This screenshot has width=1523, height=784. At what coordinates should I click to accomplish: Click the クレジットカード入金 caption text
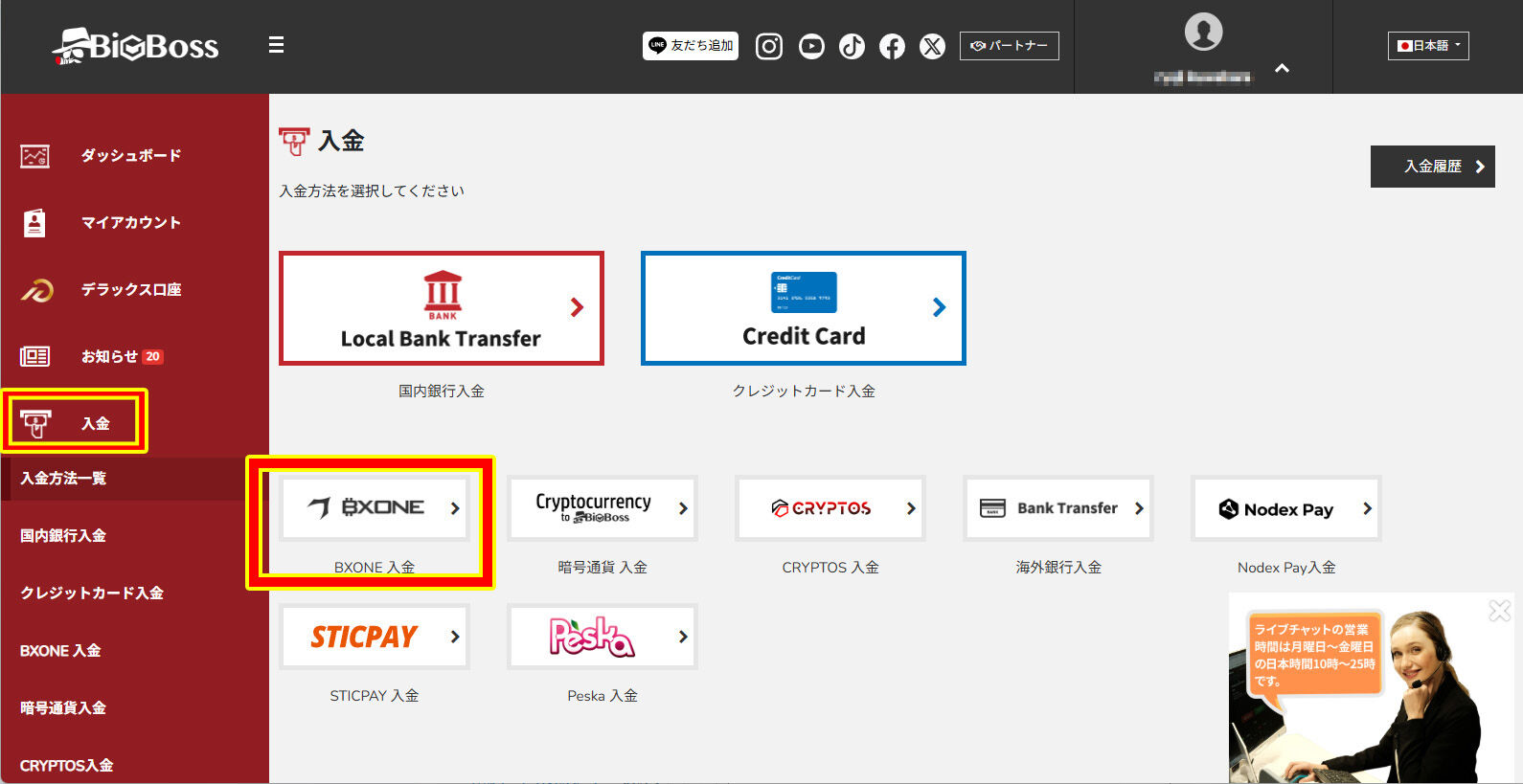point(804,391)
